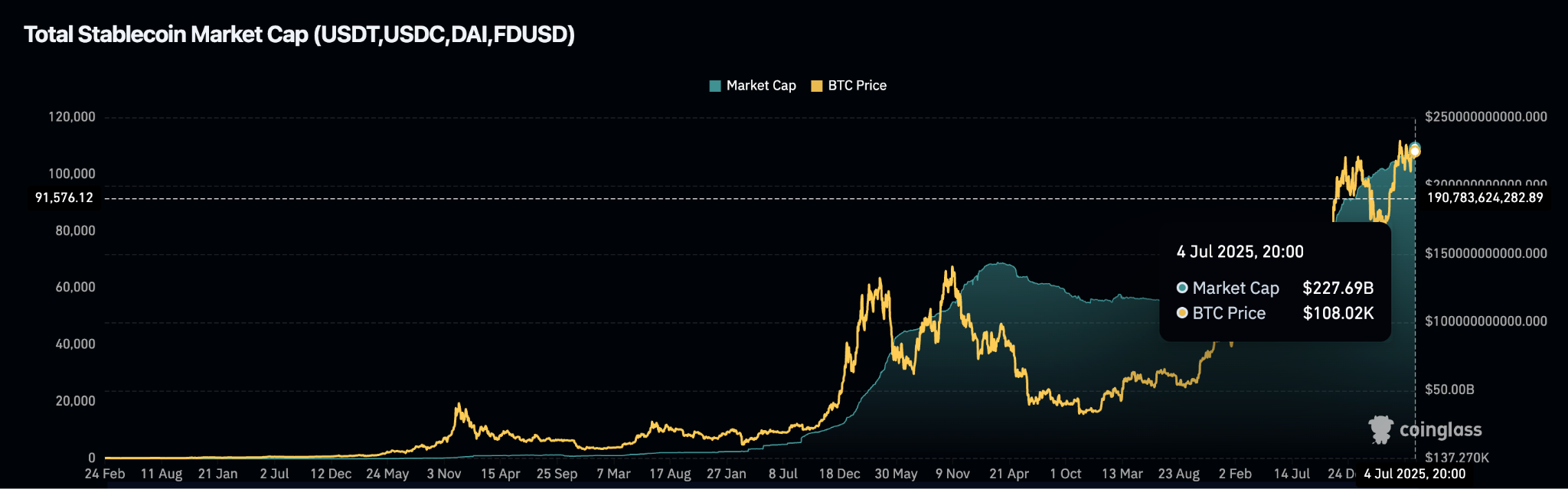The height and width of the screenshot is (489, 1568).
Task: Click the $227.69B value in the tooltip
Action: point(1338,288)
